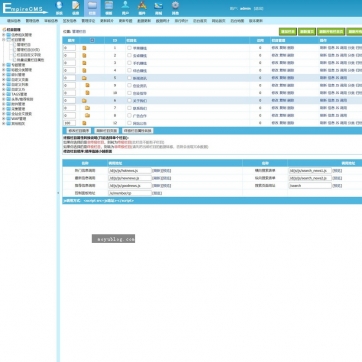Open 管理栏目(分页) in the sidebar tree
The image size is (362, 362).
tap(28, 49)
